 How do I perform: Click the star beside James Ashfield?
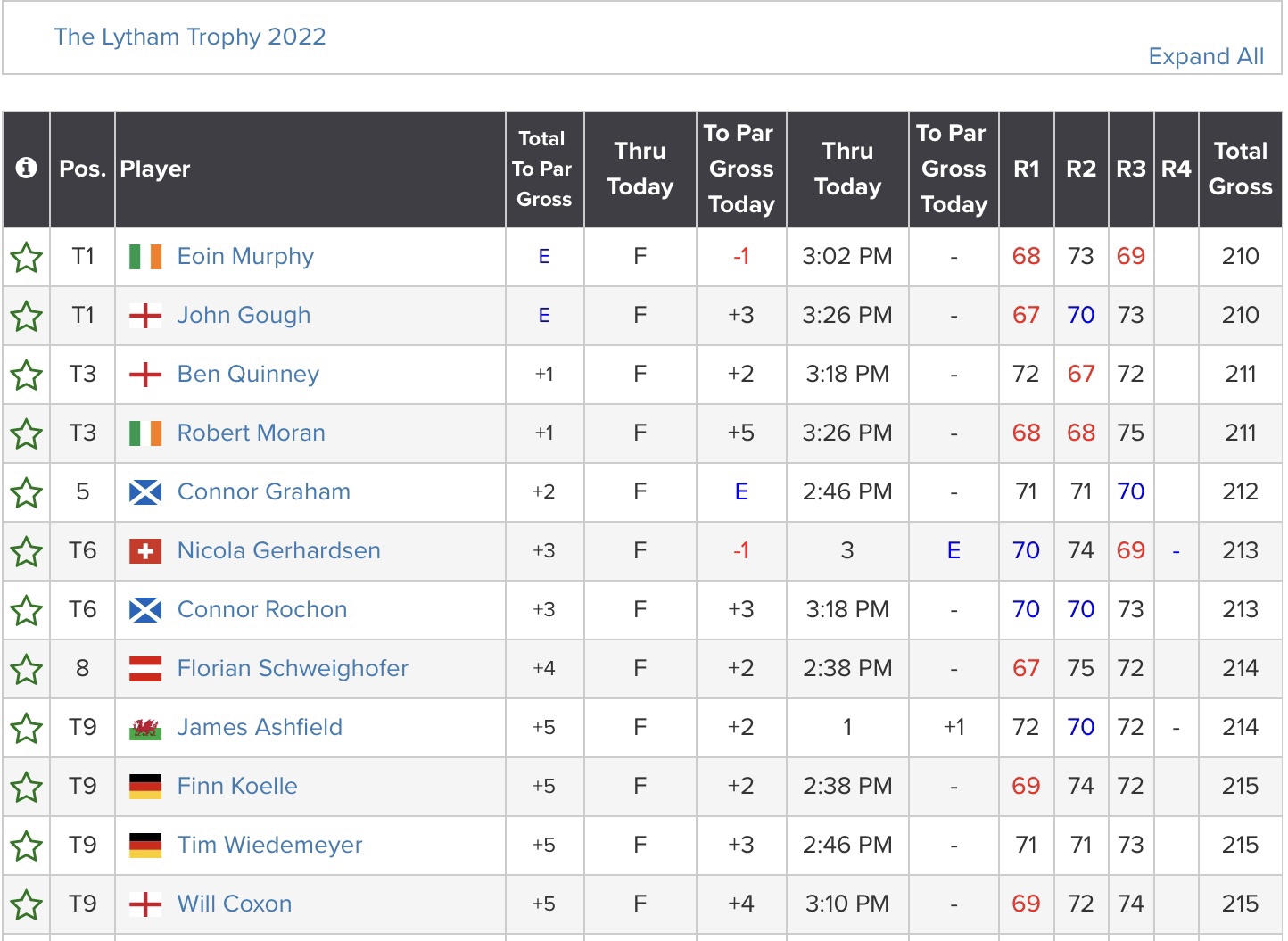click(x=27, y=728)
